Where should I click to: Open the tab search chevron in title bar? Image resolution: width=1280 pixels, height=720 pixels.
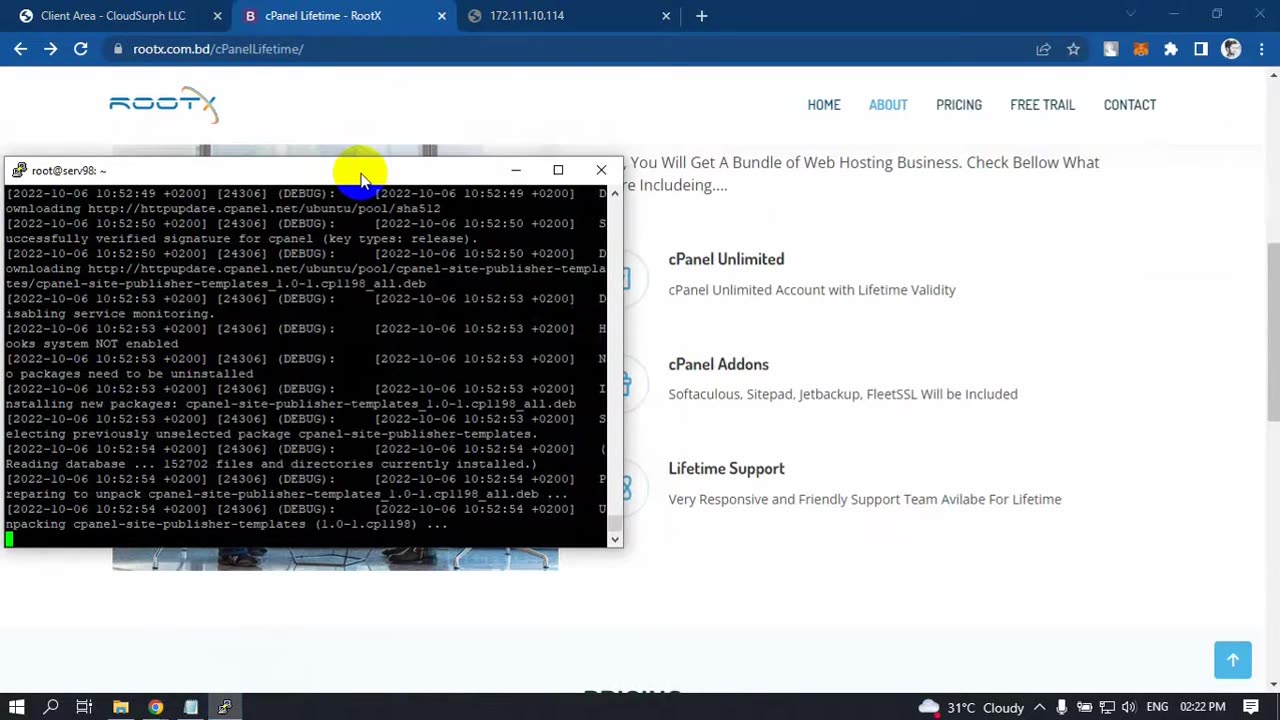point(1131,14)
